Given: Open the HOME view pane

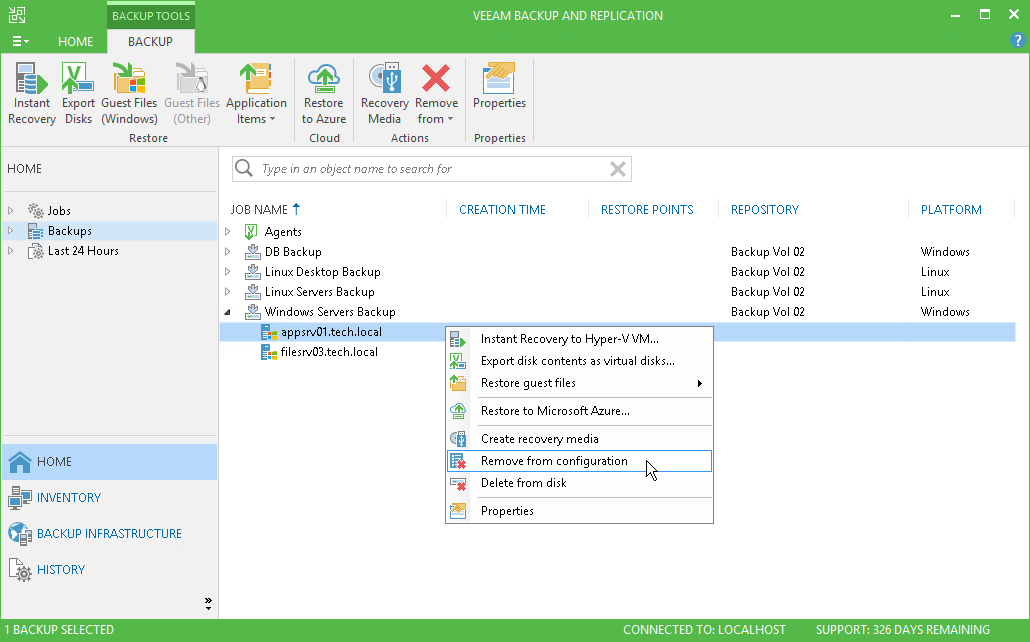Looking at the screenshot, I should pos(109,461).
